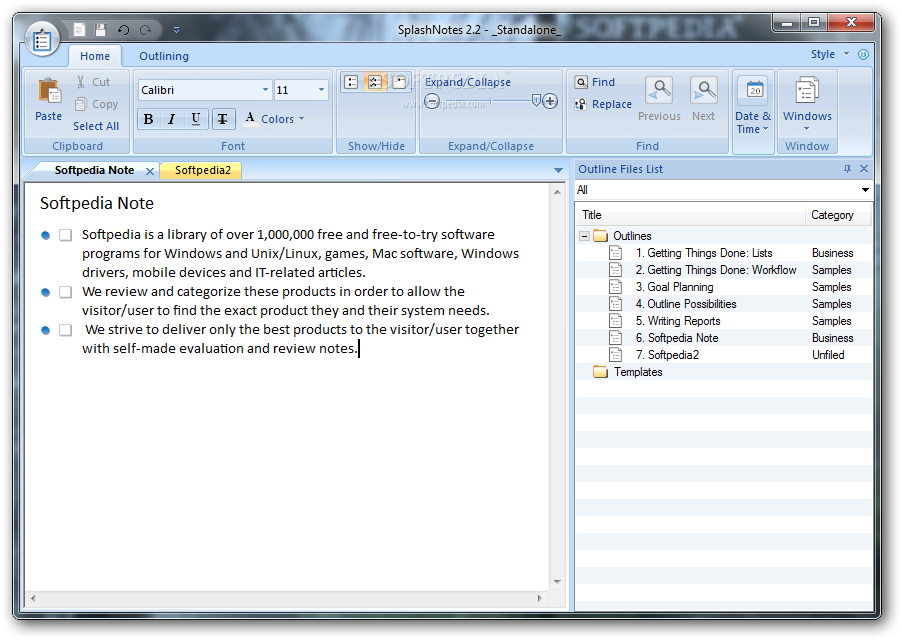Viewport: 902px width, 640px height.
Task: Collapse outline with the minus button
Action: (431, 101)
